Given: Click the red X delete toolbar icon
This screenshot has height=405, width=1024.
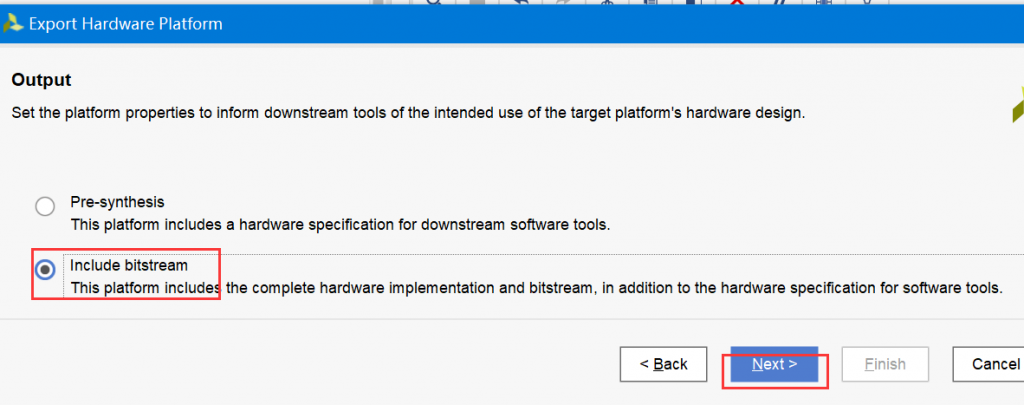Looking at the screenshot, I should click(x=737, y=3).
